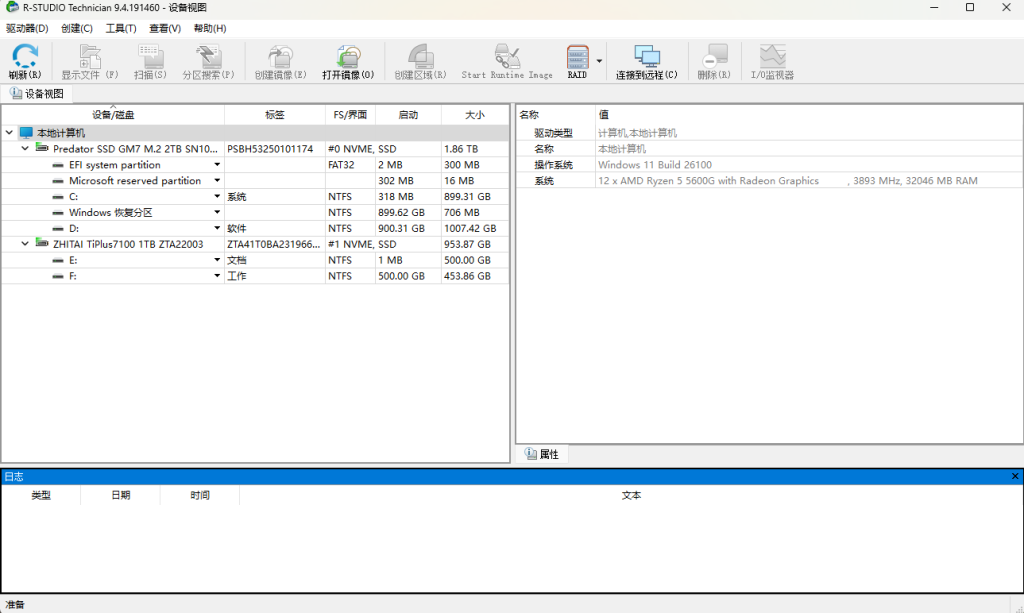Collapse the Predator SSD GM7 drive node
The height and width of the screenshot is (613, 1024).
[26, 148]
